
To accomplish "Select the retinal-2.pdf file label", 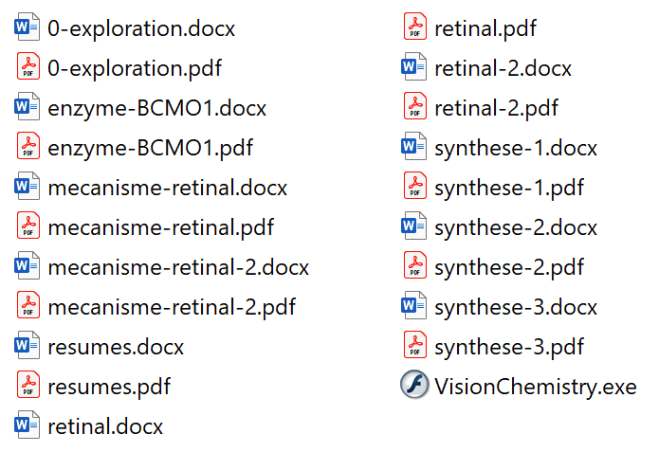I will (x=496, y=107).
